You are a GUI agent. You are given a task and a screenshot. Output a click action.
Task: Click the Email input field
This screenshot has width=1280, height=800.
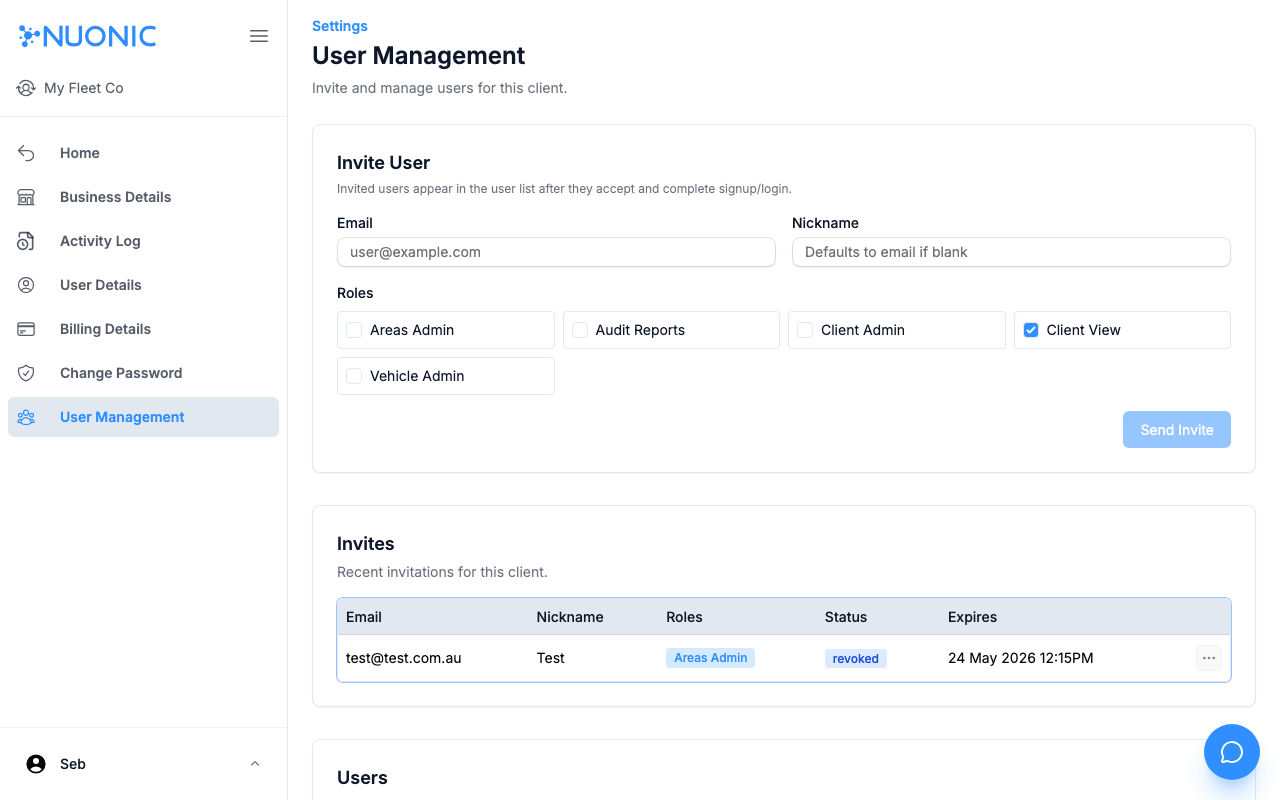pos(556,252)
